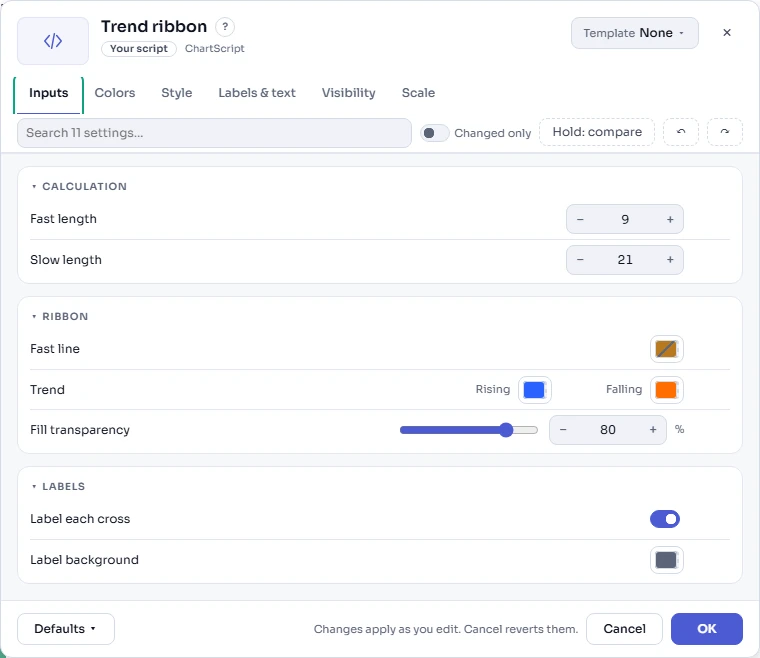Select the Inputs tab
This screenshot has width=760, height=658.
[48, 93]
